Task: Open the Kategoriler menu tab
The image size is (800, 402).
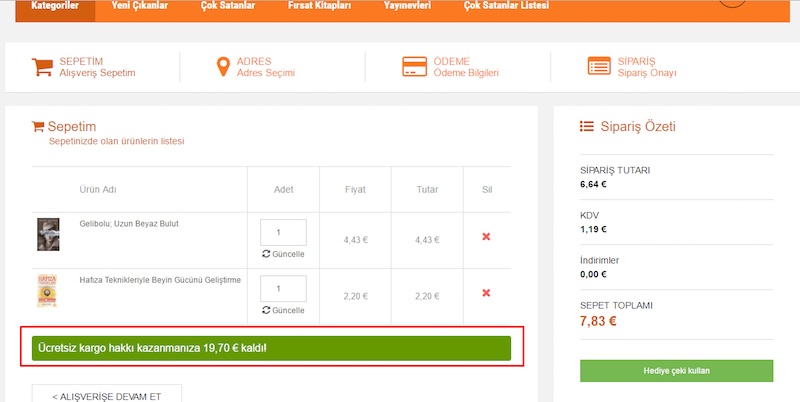Action: pos(54,6)
